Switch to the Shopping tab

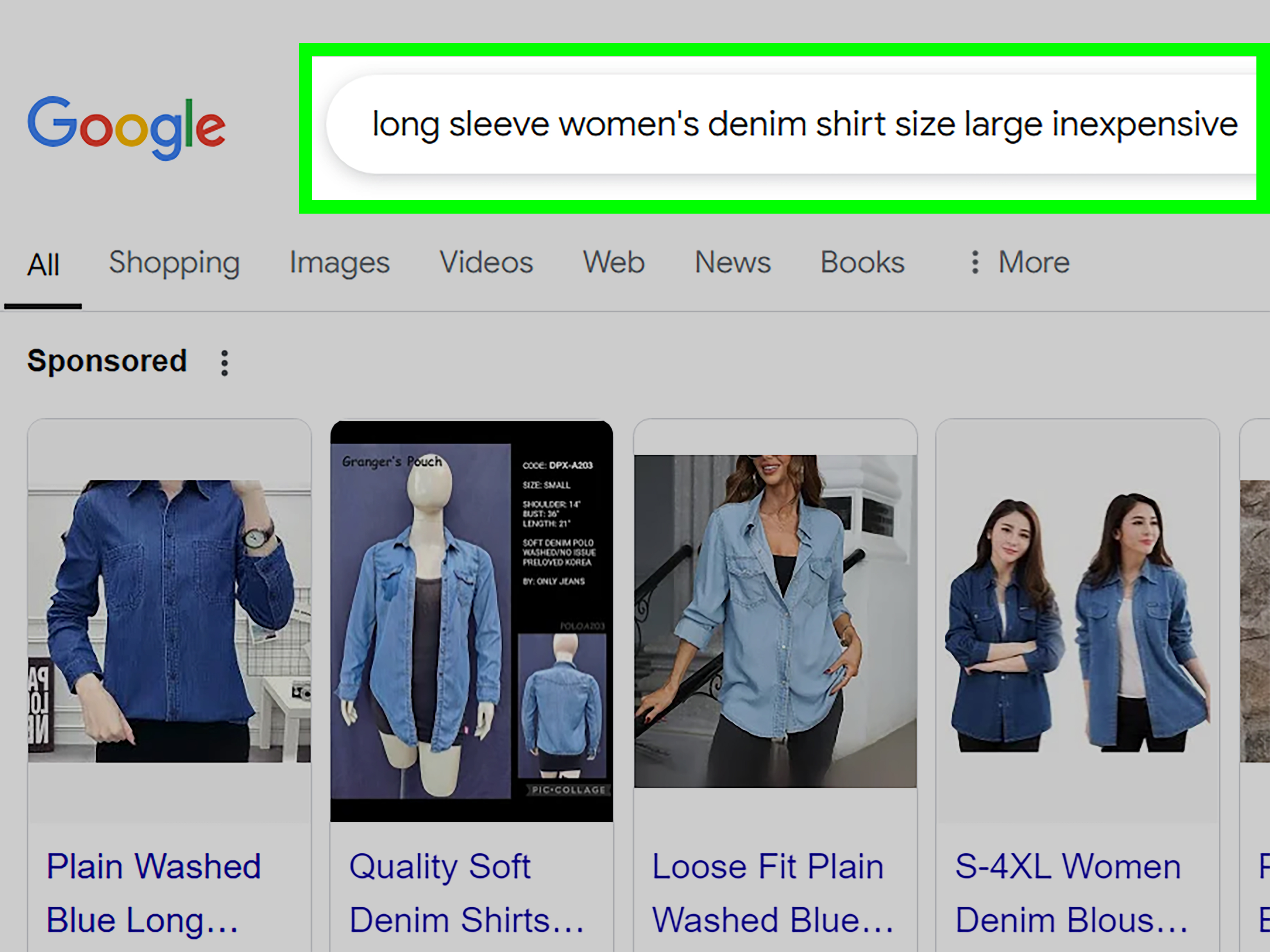(x=175, y=262)
